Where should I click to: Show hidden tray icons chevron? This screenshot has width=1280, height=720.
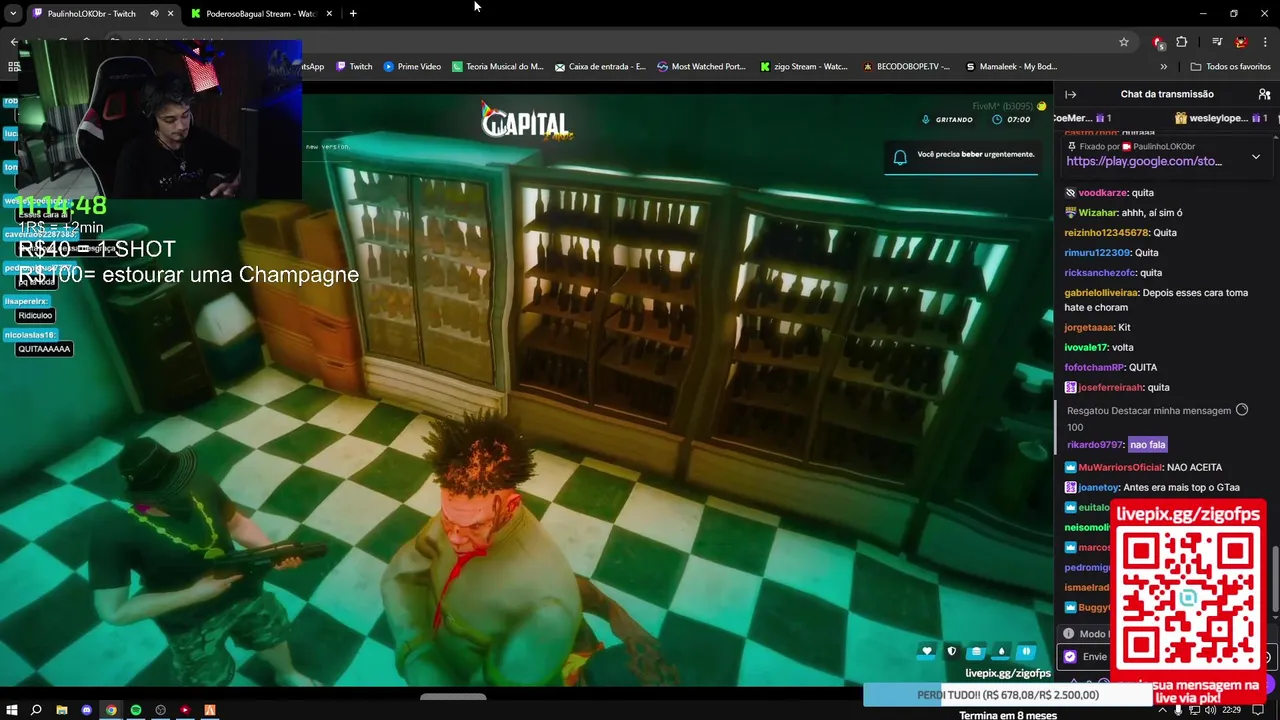pos(1163,710)
